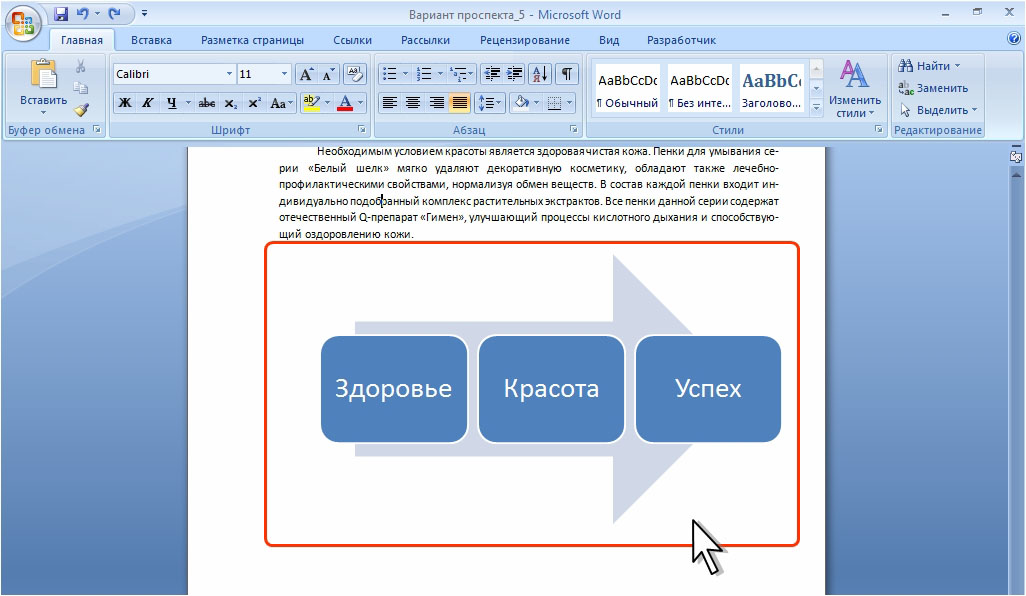
Task: Expand highlight color dropdown arrow
Action: click(328, 103)
